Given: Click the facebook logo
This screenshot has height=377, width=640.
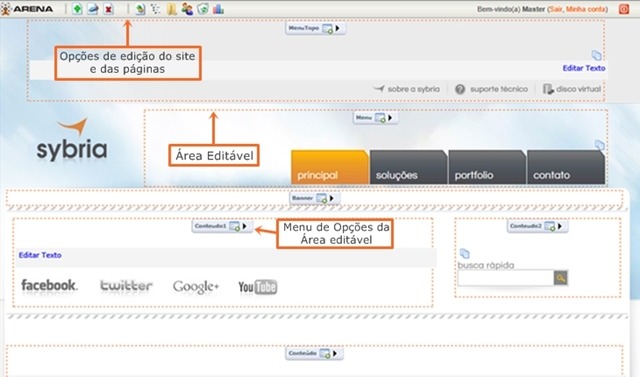Looking at the screenshot, I should point(49,285).
